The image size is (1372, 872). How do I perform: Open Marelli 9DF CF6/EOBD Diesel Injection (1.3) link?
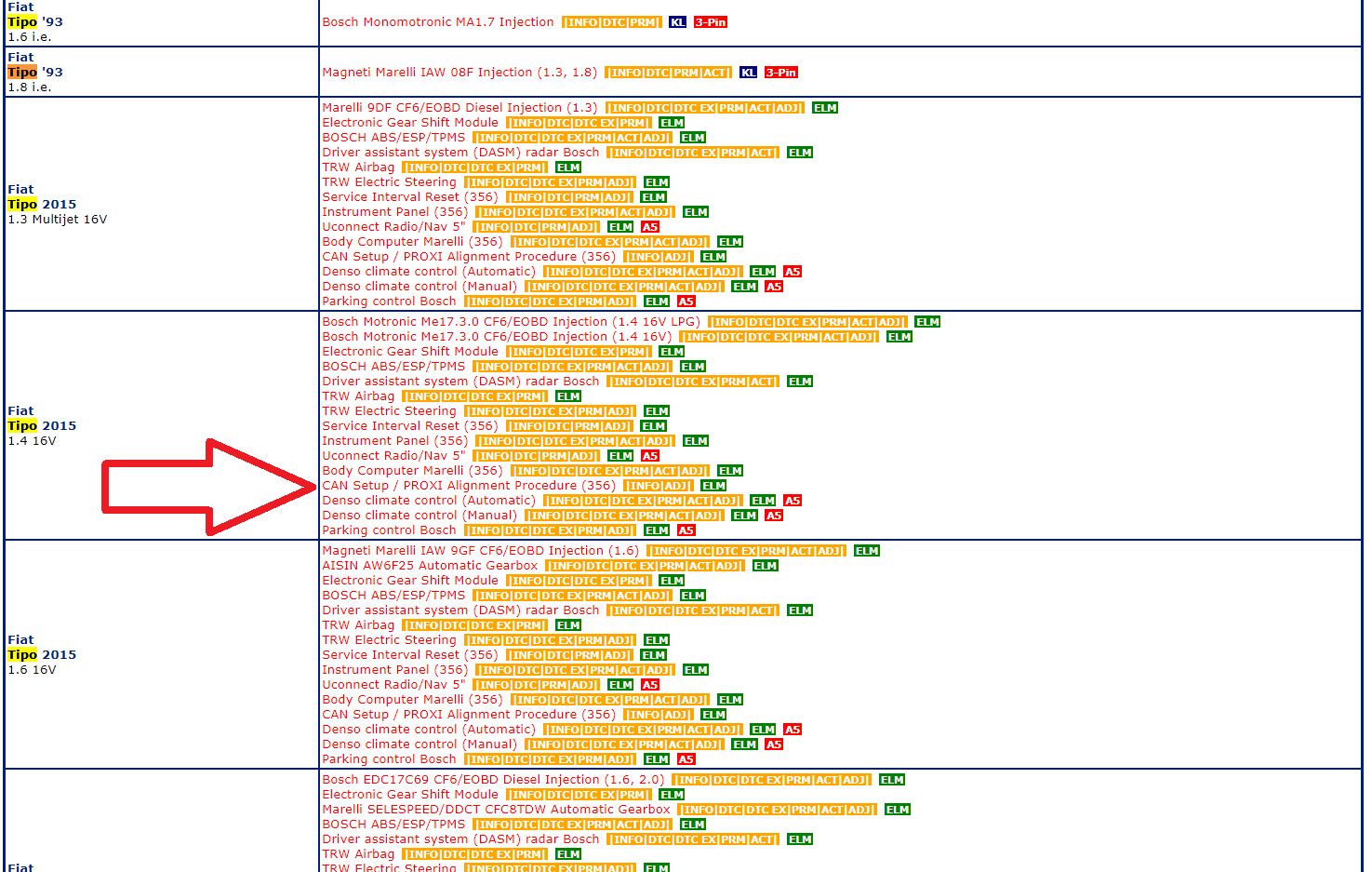coord(460,108)
